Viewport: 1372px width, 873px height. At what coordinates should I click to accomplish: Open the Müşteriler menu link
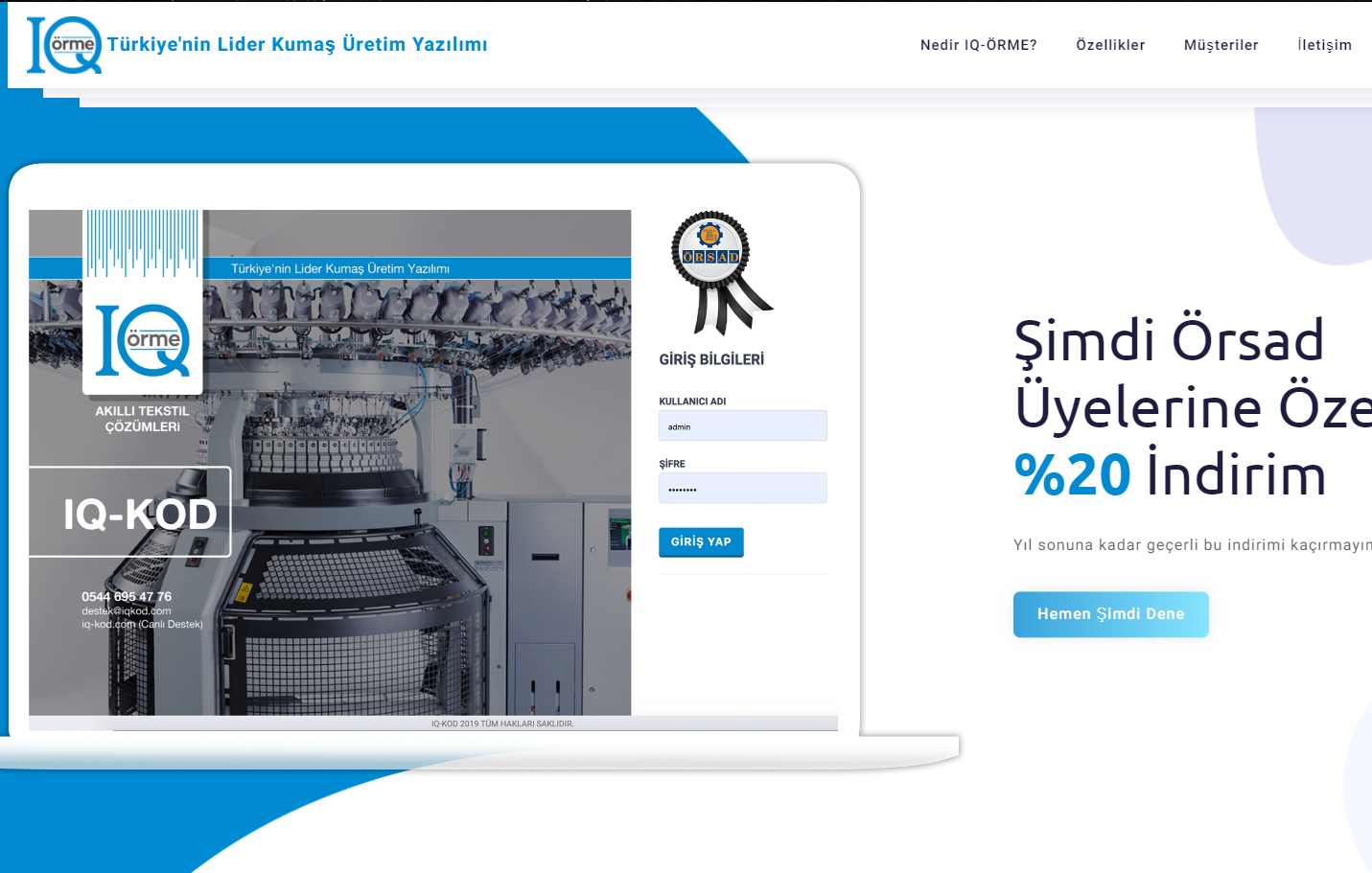tap(1221, 45)
